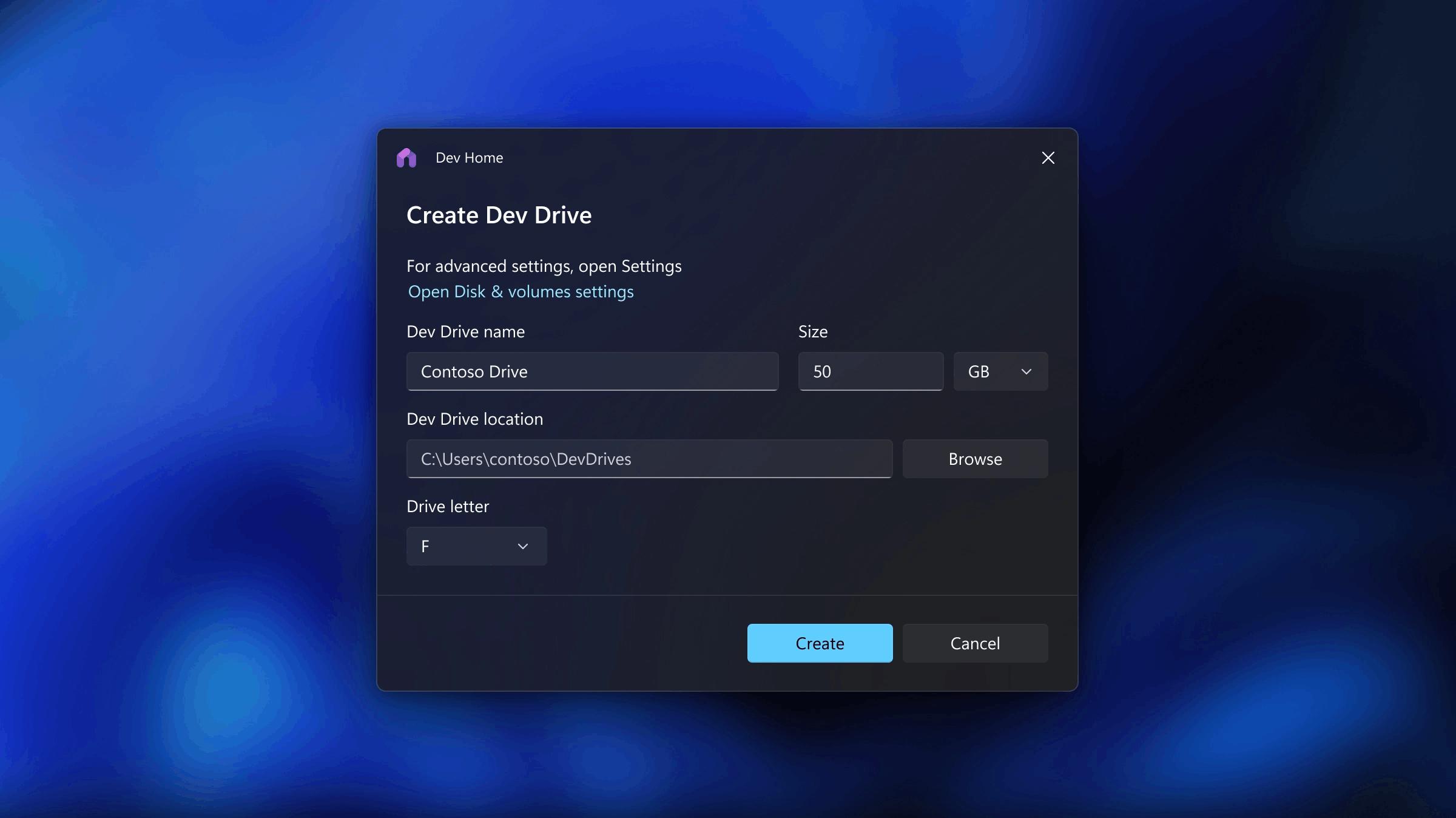This screenshot has height=818, width=1456.
Task: Click the Dev Drive name label
Action: click(x=465, y=332)
